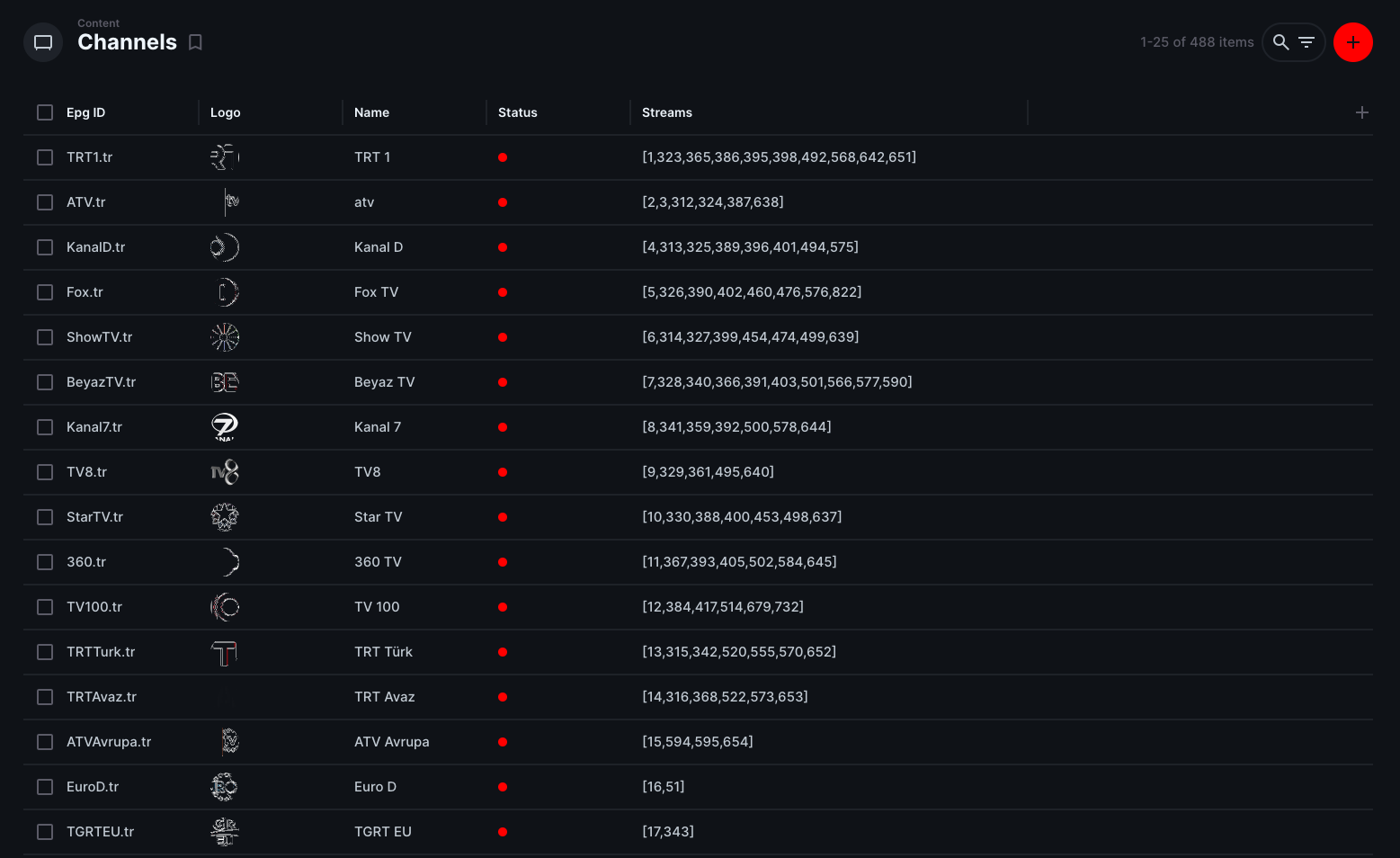Image resolution: width=1400 pixels, height=858 pixels.
Task: Check the ShowTV.tr row checkbox
Action: click(x=45, y=337)
